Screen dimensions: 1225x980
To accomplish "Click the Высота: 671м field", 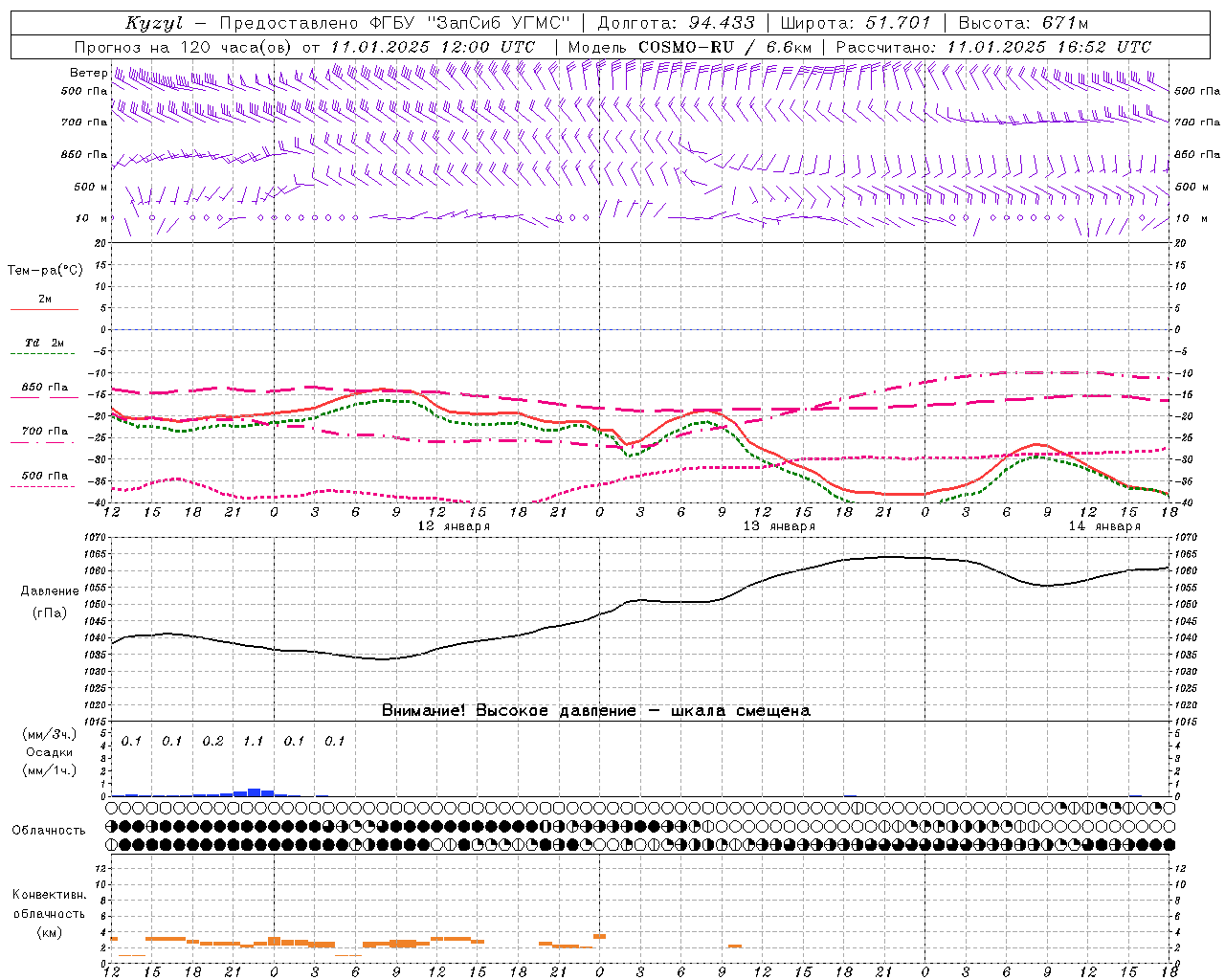I will click(x=1023, y=23).
